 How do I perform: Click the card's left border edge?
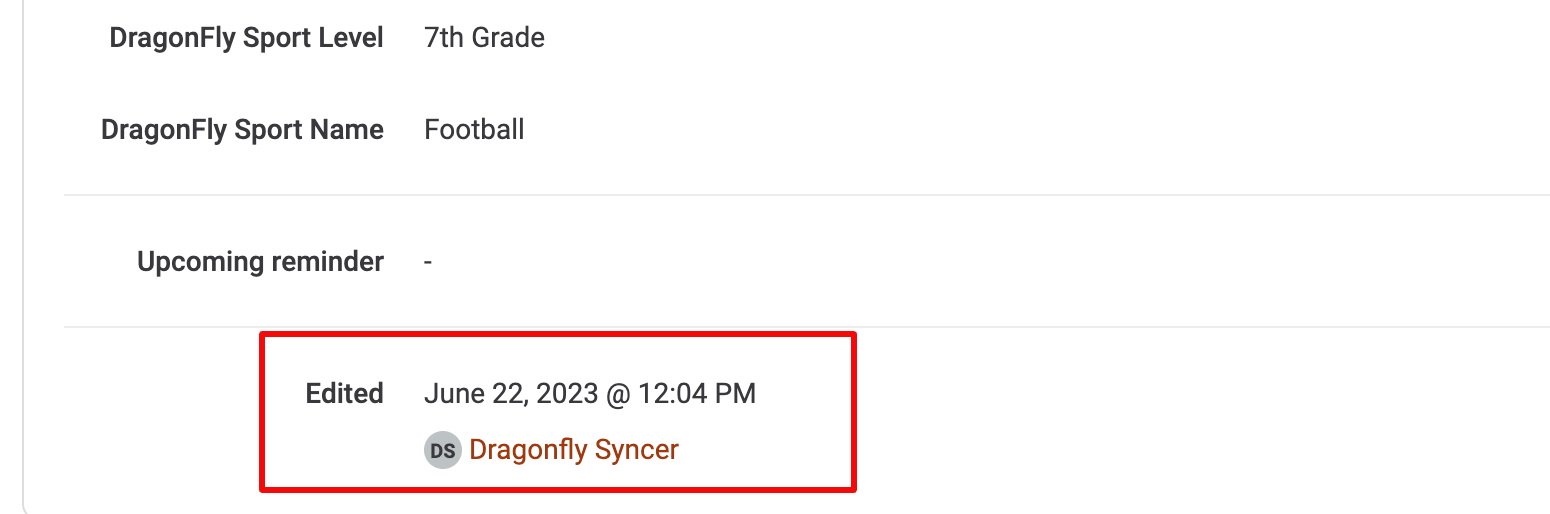tap(24, 250)
